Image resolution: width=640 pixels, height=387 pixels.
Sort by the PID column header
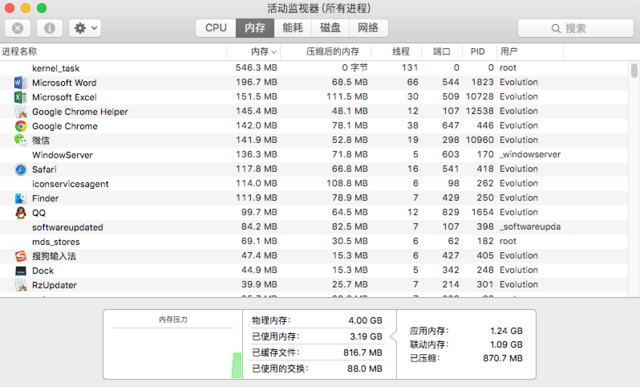pyautogui.click(x=479, y=52)
